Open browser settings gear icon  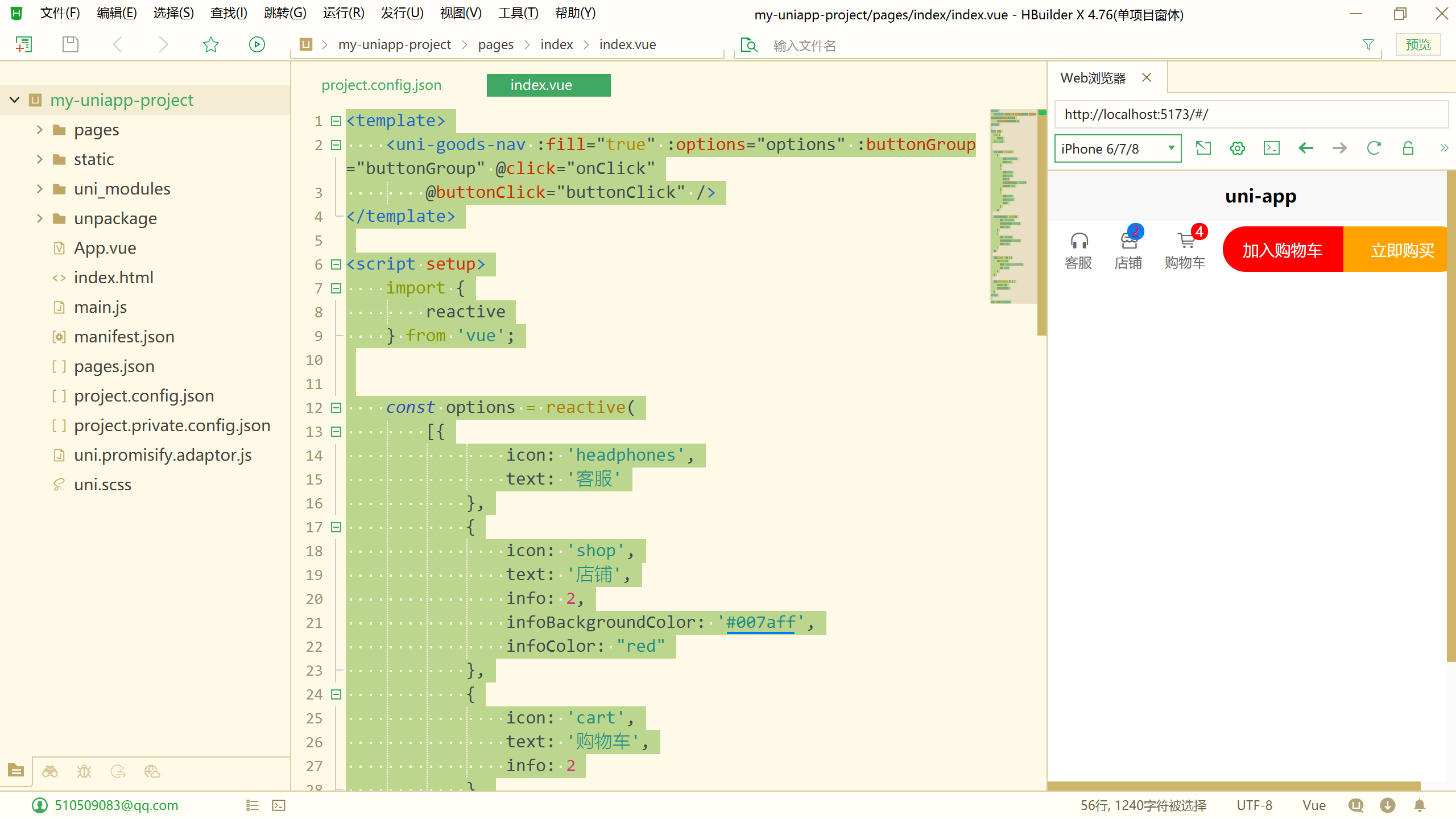tap(1237, 148)
